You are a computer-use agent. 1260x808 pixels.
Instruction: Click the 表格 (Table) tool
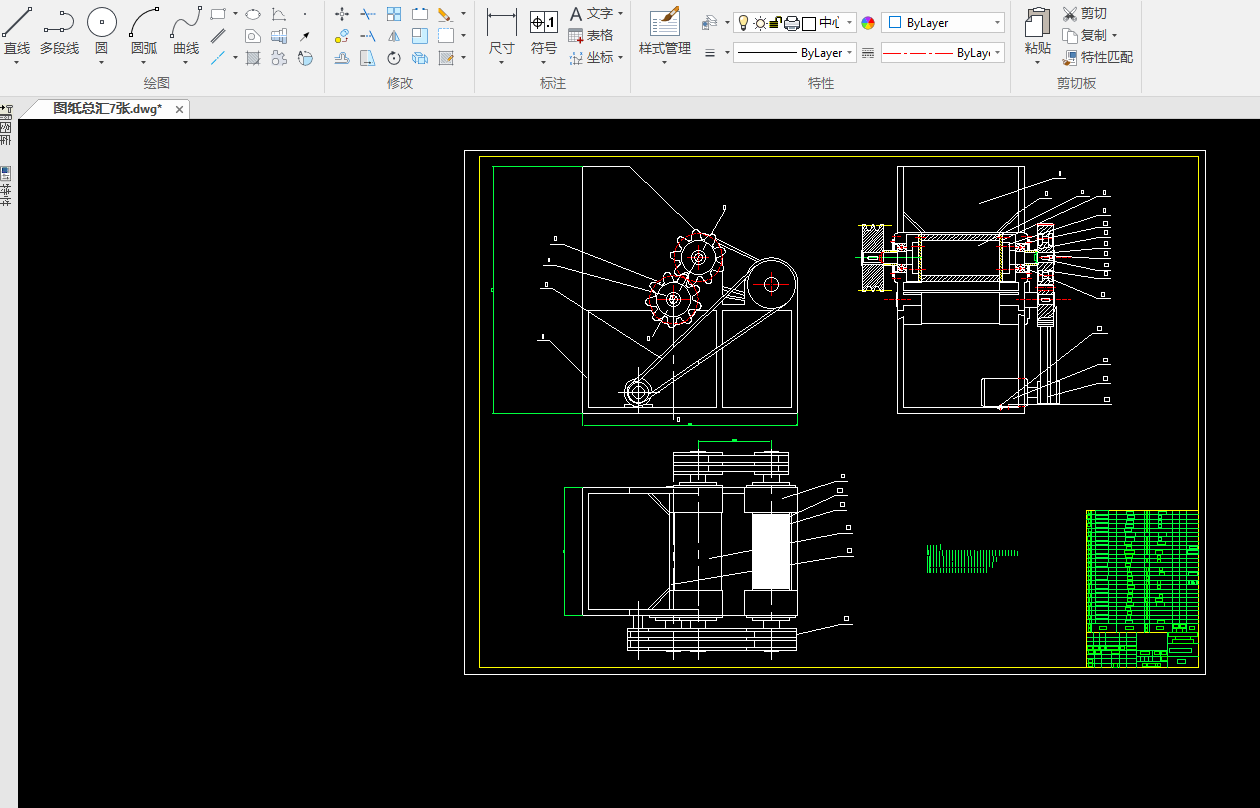[591, 36]
